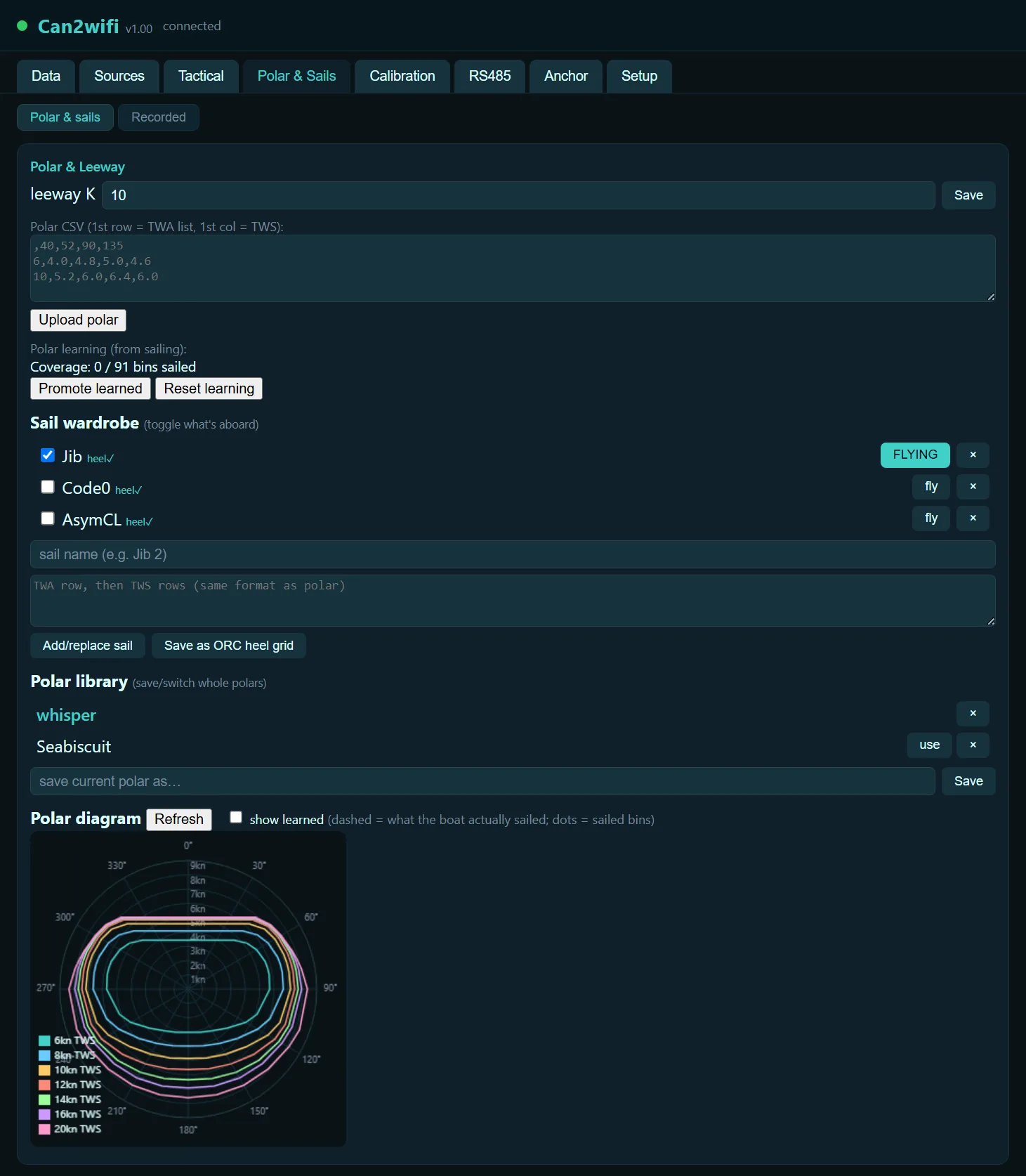Click the sail name input field

(513, 554)
